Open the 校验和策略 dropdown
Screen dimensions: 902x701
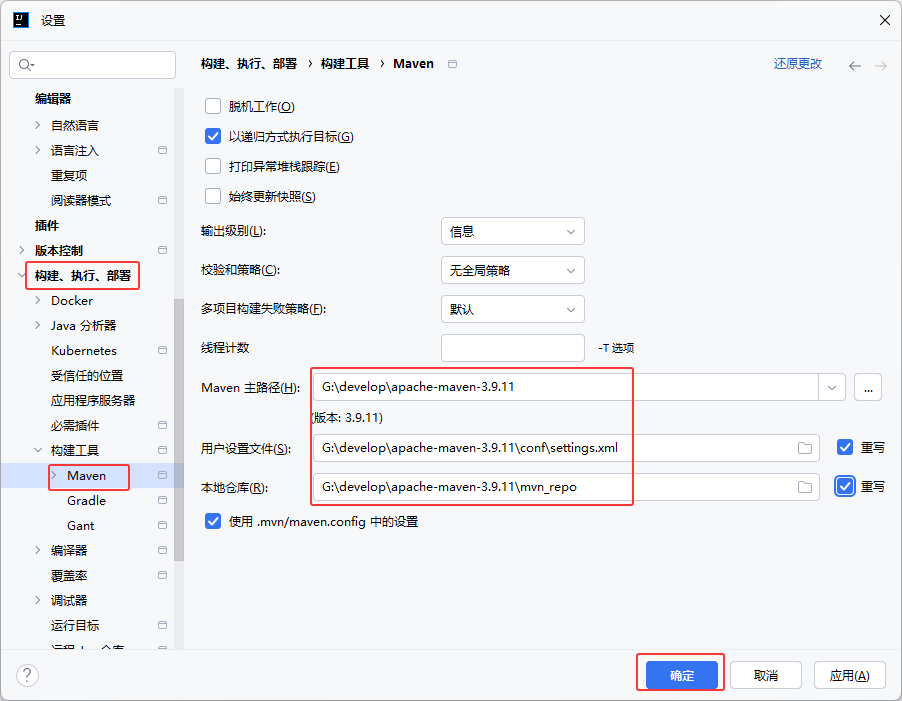point(512,270)
